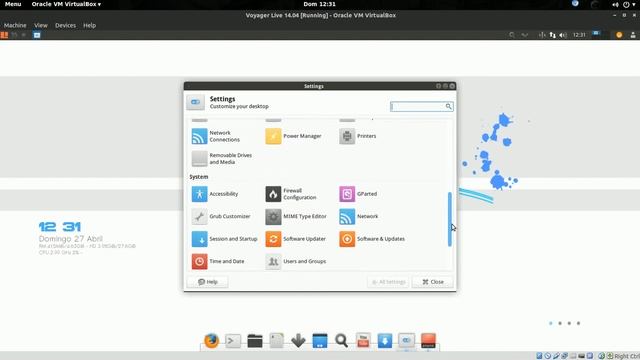Click guest panel volume icon

coord(563,35)
